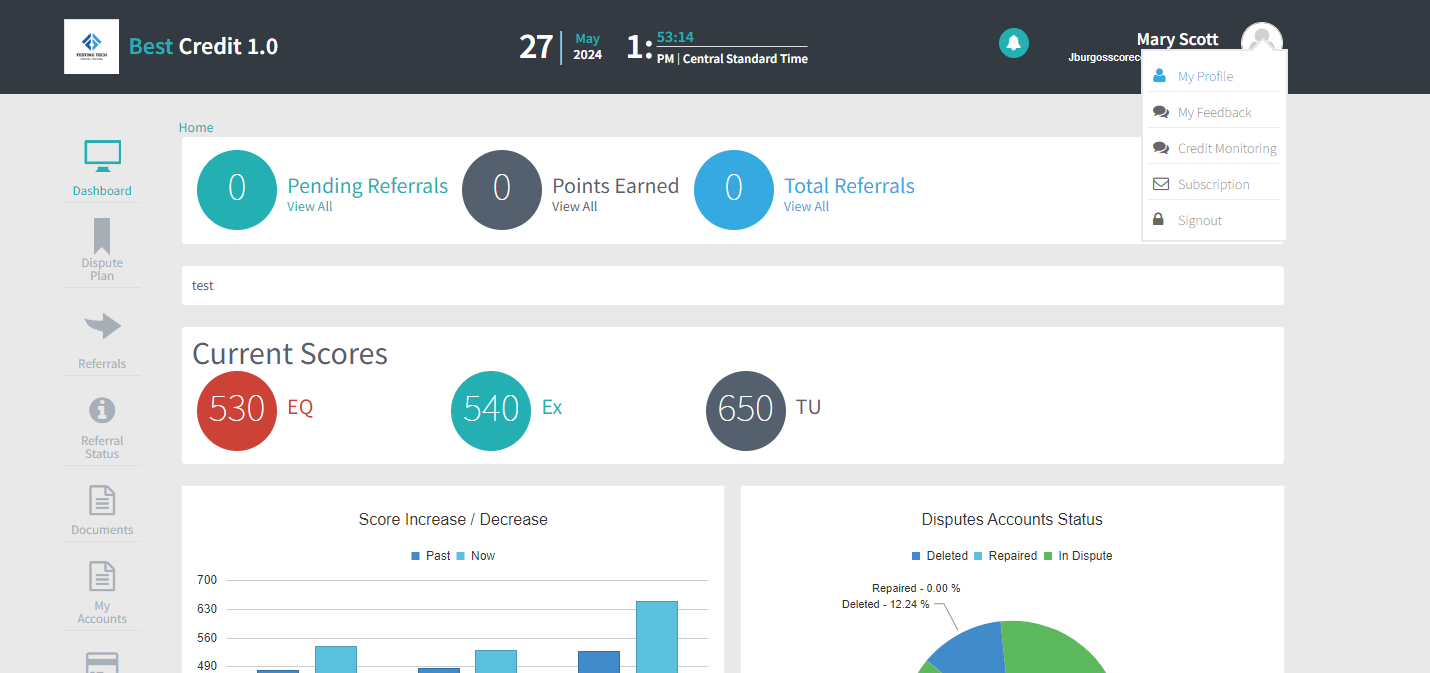Click the 'test' message text
The height and width of the screenshot is (673, 1430).
point(203,286)
